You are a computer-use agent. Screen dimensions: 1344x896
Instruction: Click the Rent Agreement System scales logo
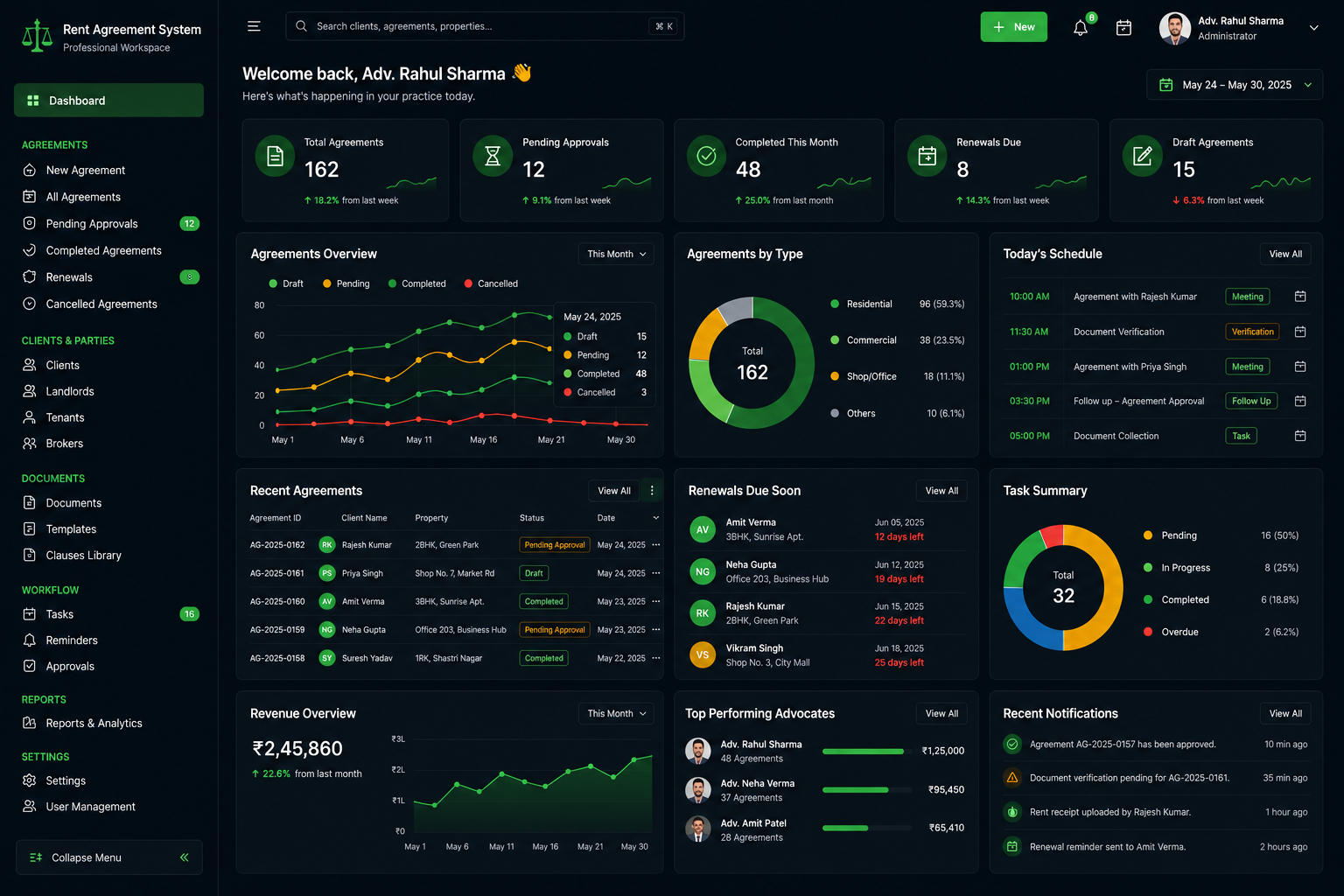pyautogui.click(x=37, y=36)
